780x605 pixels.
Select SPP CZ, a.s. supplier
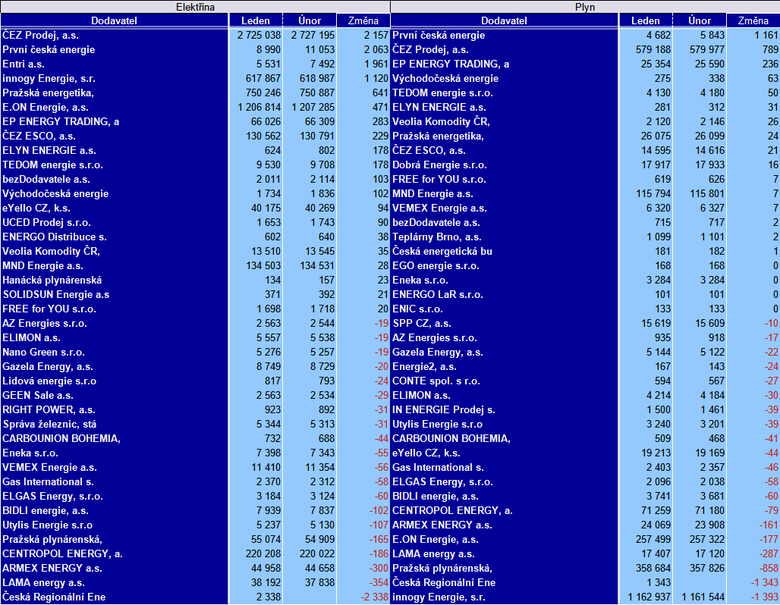click(x=421, y=324)
